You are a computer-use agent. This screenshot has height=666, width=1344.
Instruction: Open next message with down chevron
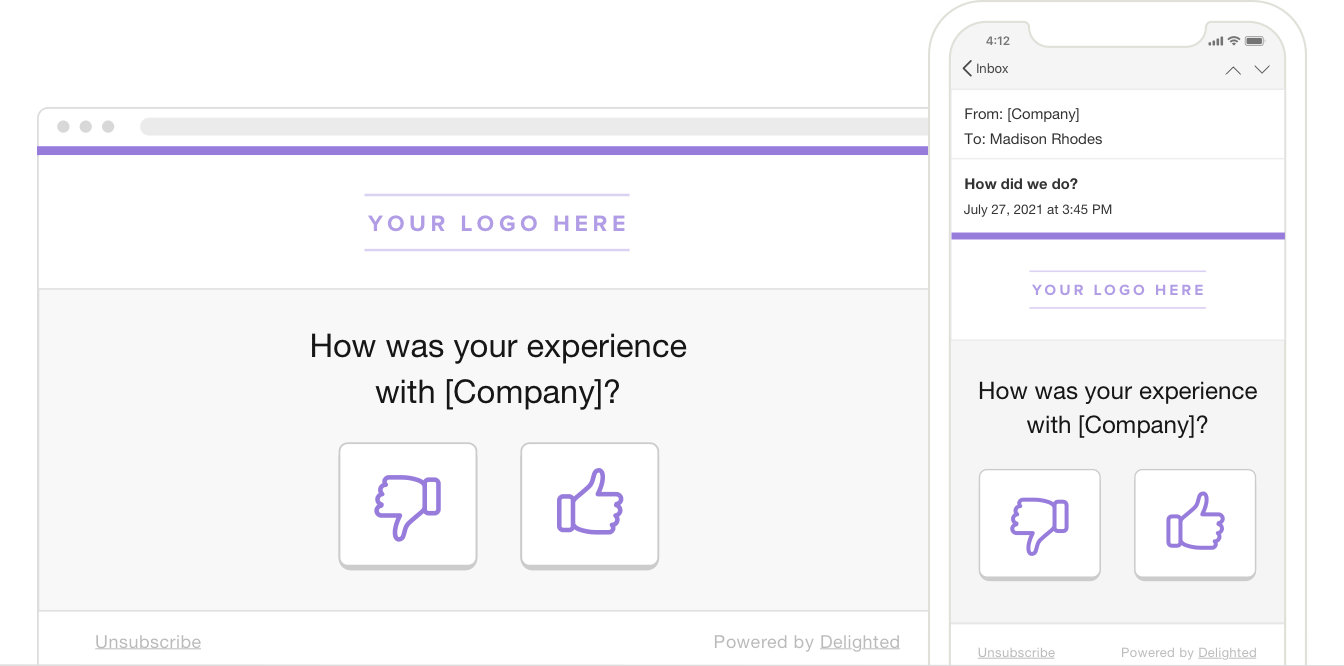(x=1262, y=69)
